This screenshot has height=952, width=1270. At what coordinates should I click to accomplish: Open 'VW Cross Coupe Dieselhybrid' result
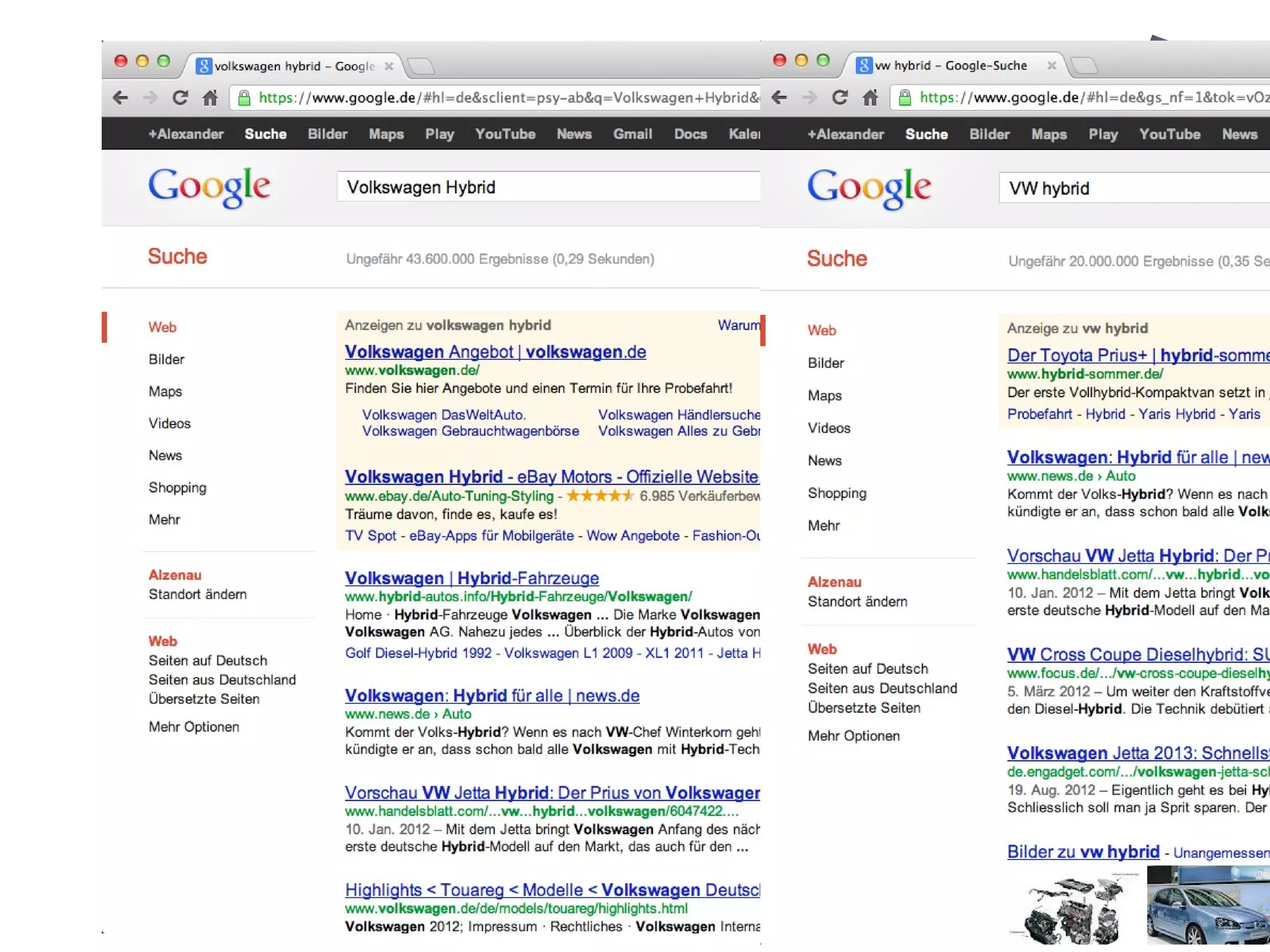point(1139,654)
